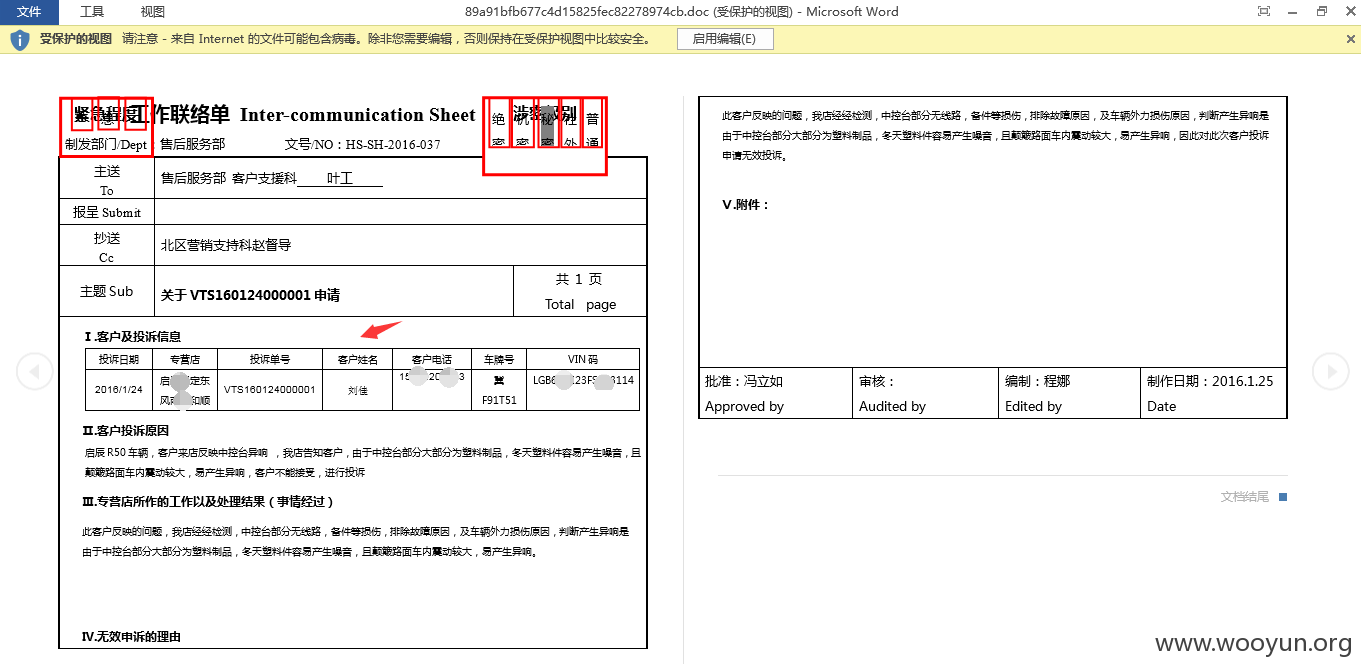
Task: Click the 主送 To cell
Action: (x=107, y=180)
